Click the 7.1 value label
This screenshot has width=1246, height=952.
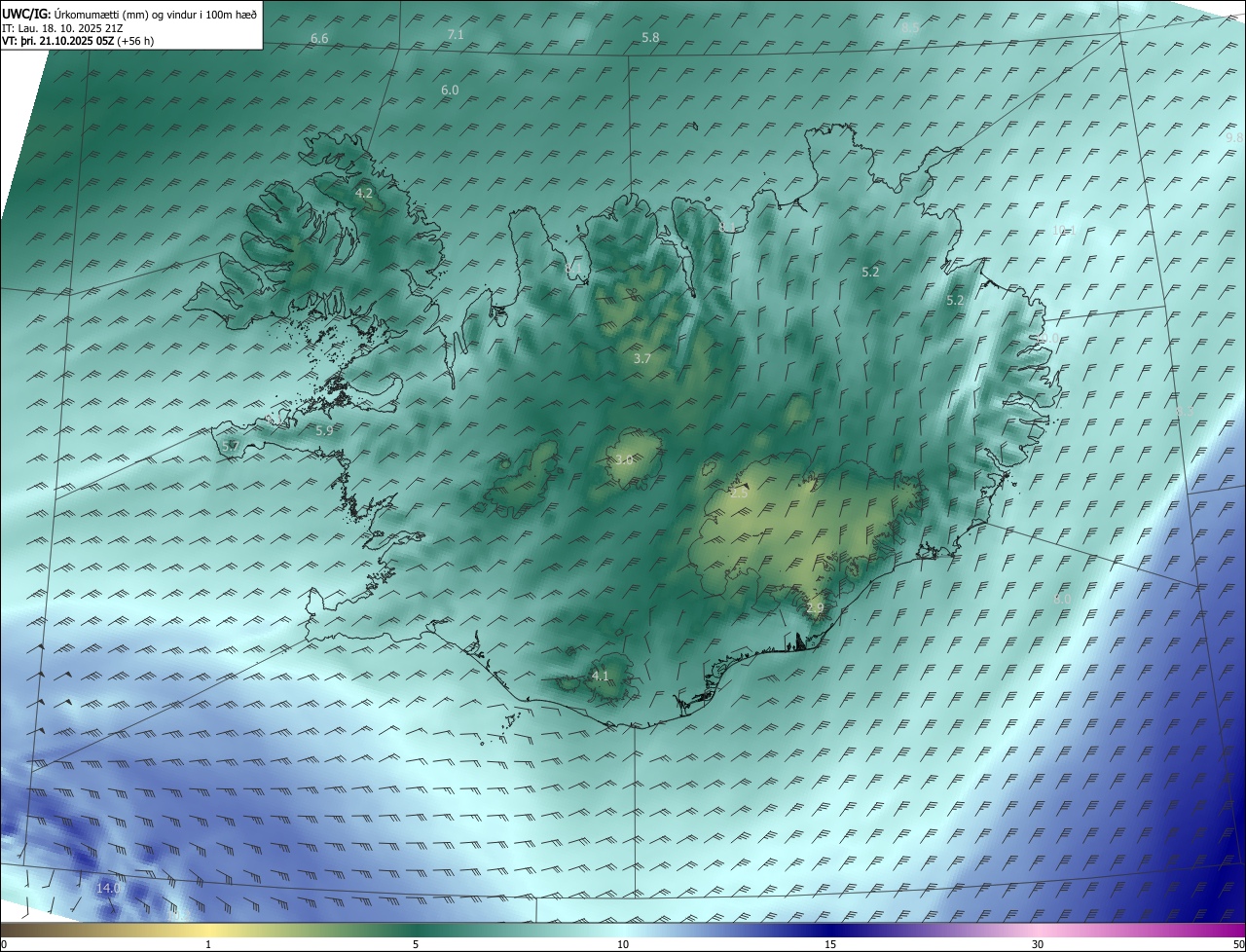point(456,34)
